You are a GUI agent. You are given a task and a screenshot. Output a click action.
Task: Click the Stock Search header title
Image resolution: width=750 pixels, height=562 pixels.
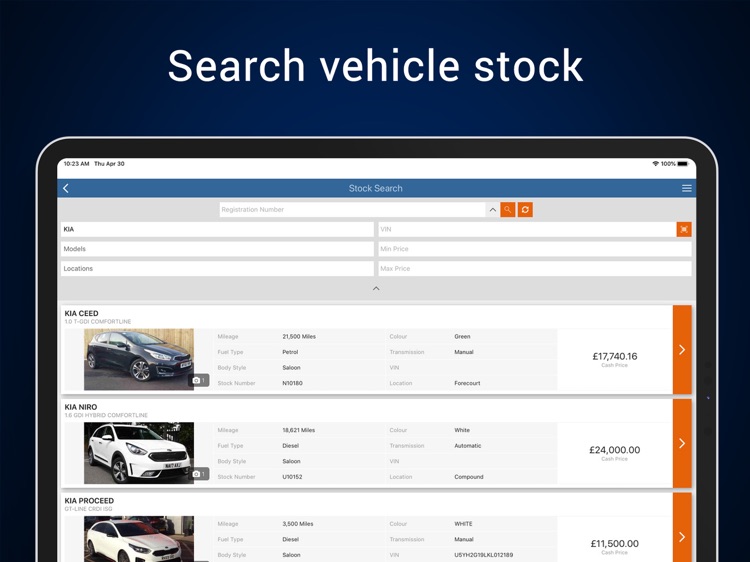(375, 188)
